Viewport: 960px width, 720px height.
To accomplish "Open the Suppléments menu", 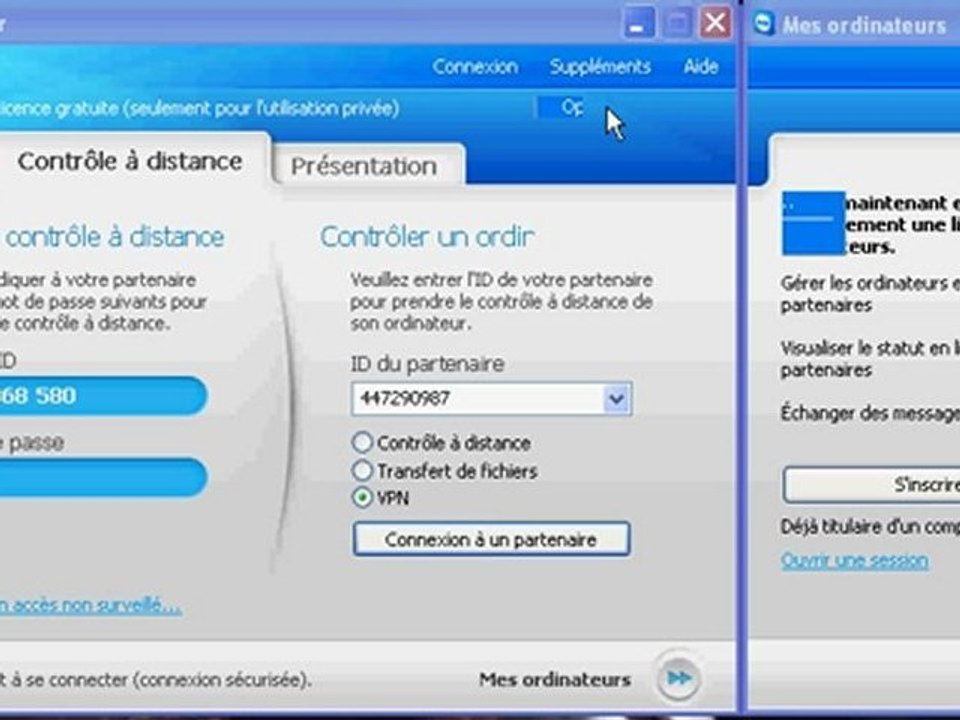I will pos(599,66).
